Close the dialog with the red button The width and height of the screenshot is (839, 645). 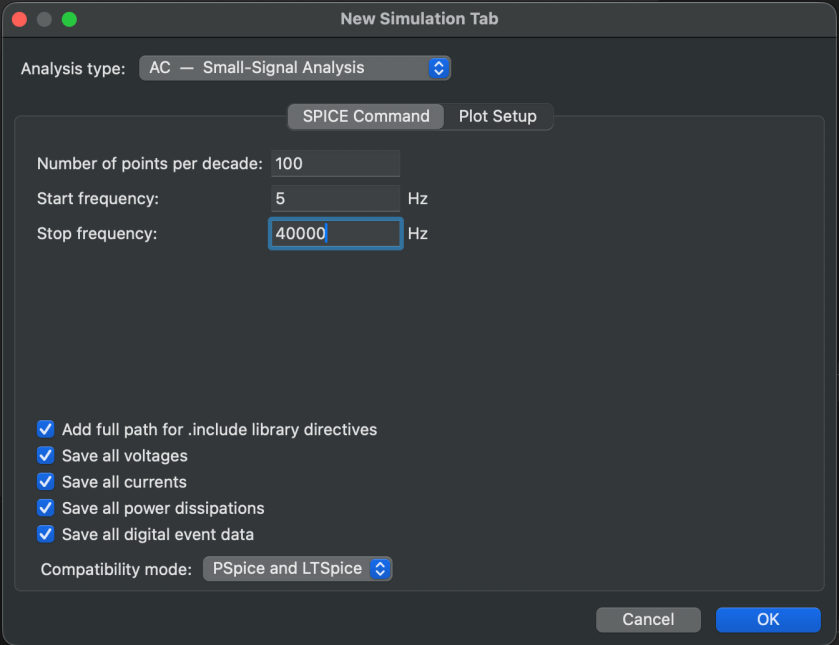click(19, 19)
